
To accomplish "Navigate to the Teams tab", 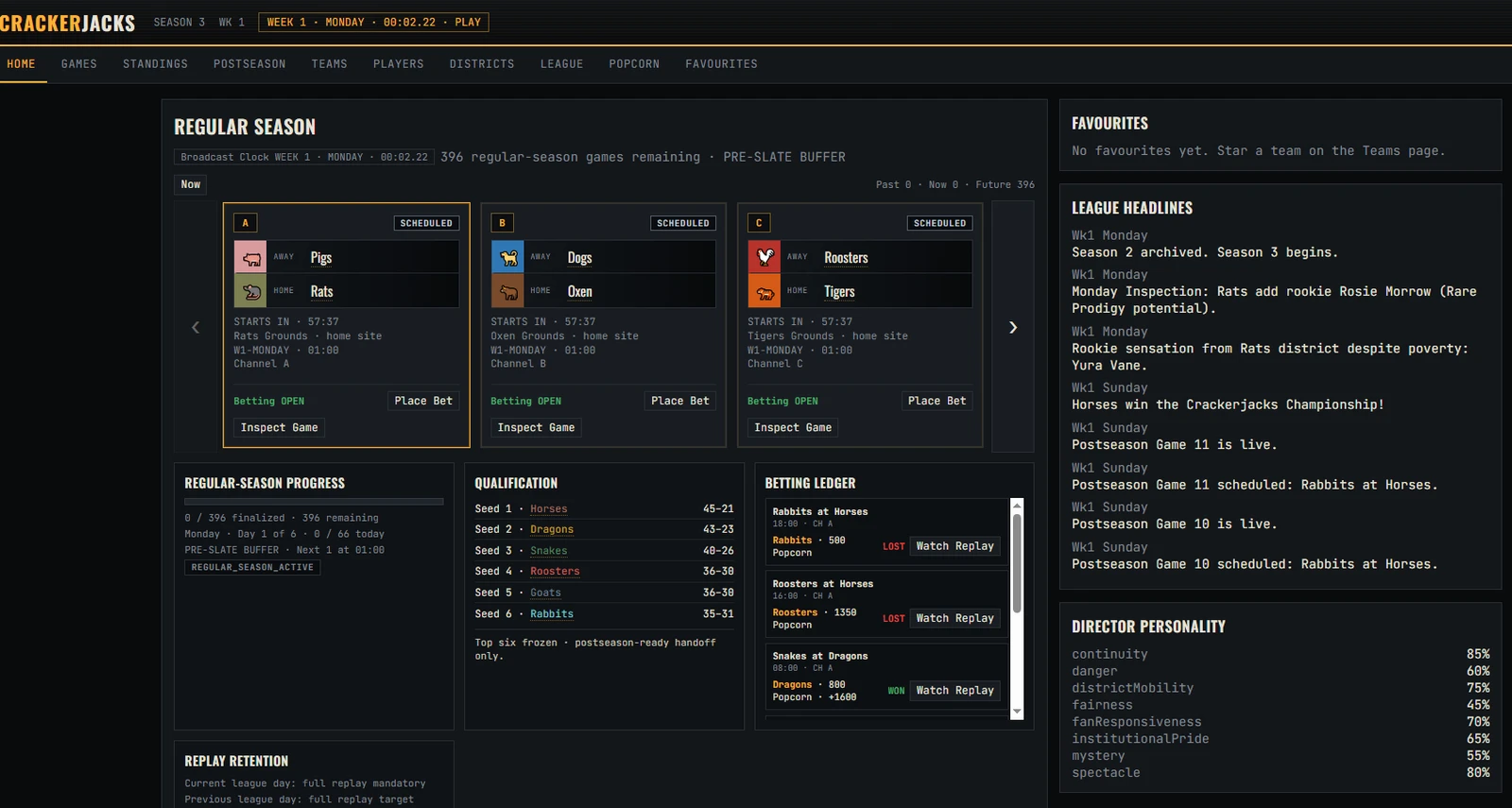I will [330, 64].
